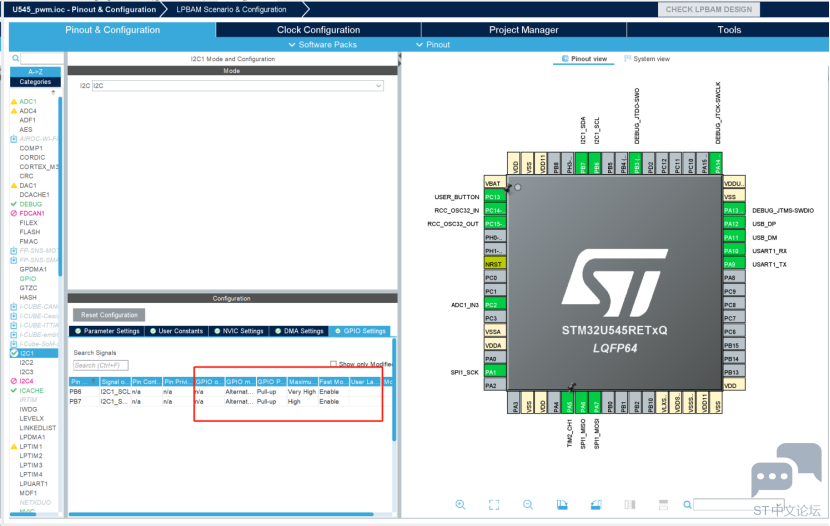Go to LPBAM Scenario & Configuration breadcrumb
Viewport: 830px width, 526px height.
click(x=231, y=10)
